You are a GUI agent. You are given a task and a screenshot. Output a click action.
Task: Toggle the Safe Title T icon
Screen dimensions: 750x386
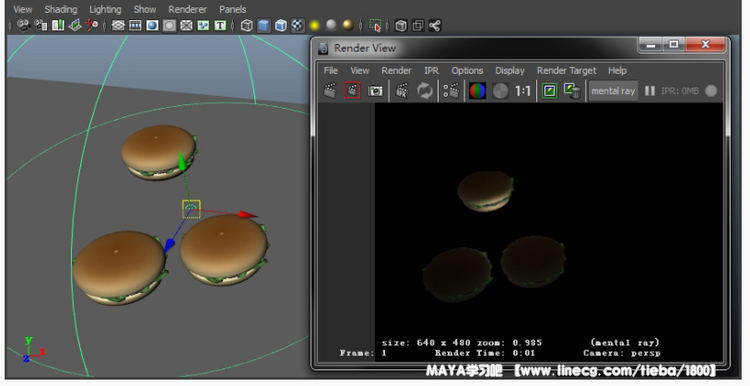(220, 25)
